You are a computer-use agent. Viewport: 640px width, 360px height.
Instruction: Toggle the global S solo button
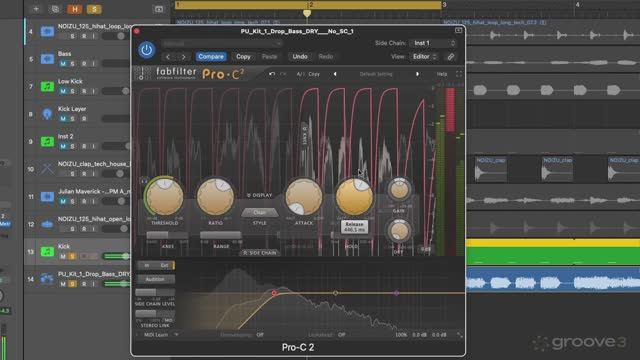[94, 9]
